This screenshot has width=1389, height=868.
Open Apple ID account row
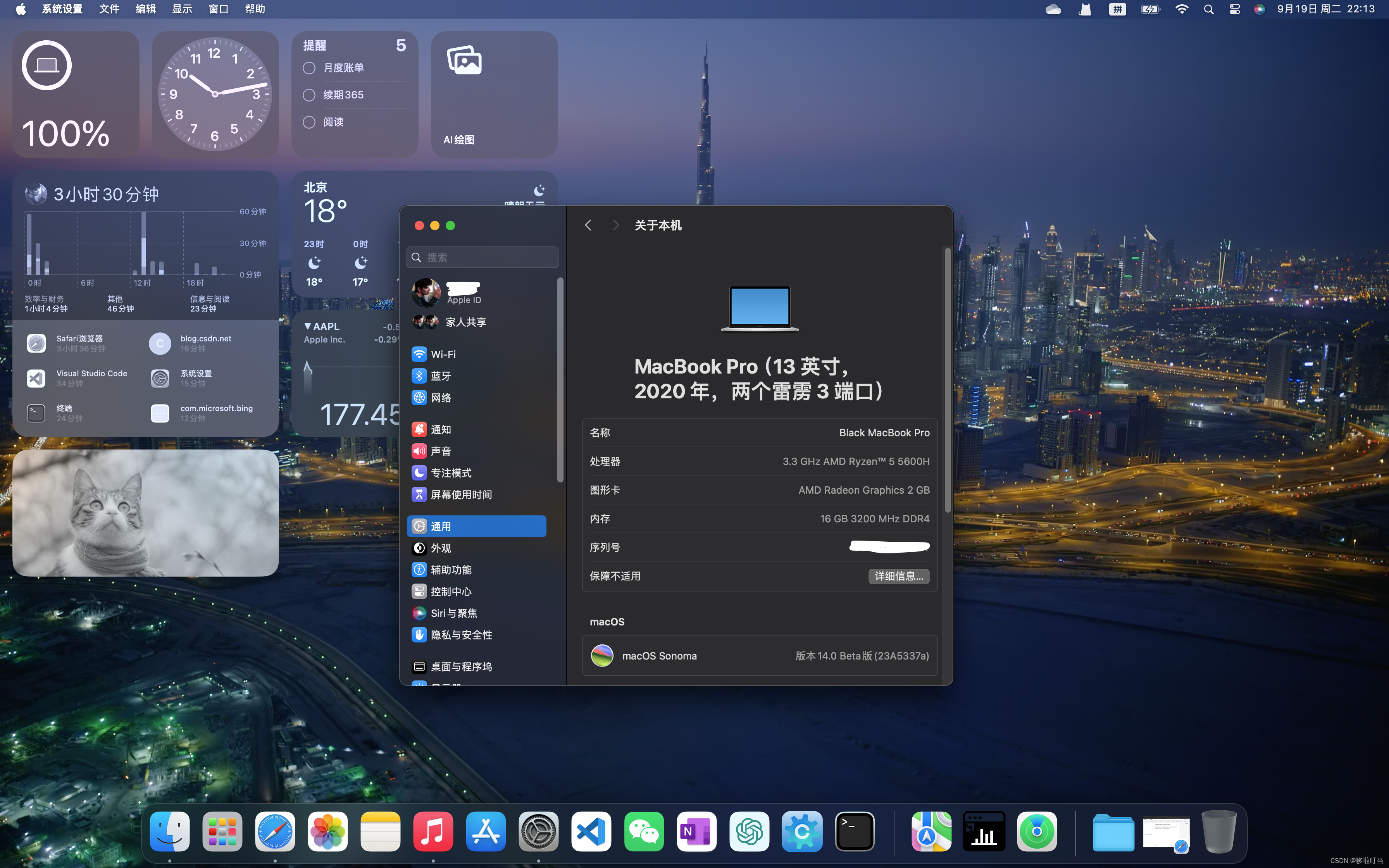(x=476, y=293)
